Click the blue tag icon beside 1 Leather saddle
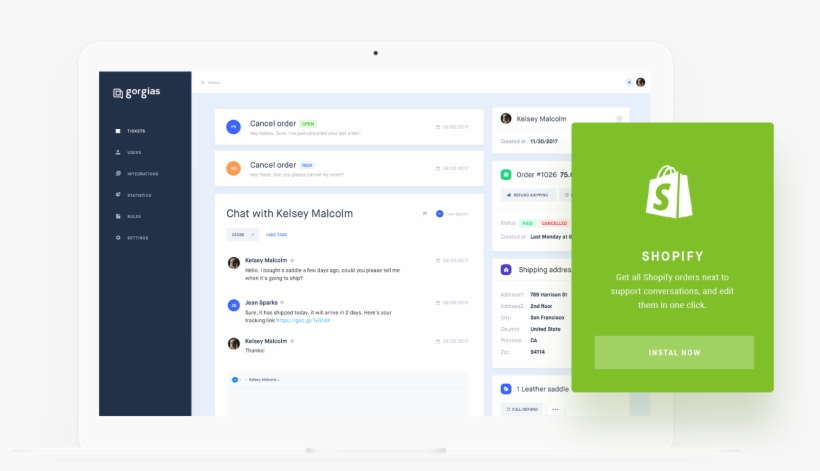Screen dimensions: 820x471 [506, 389]
